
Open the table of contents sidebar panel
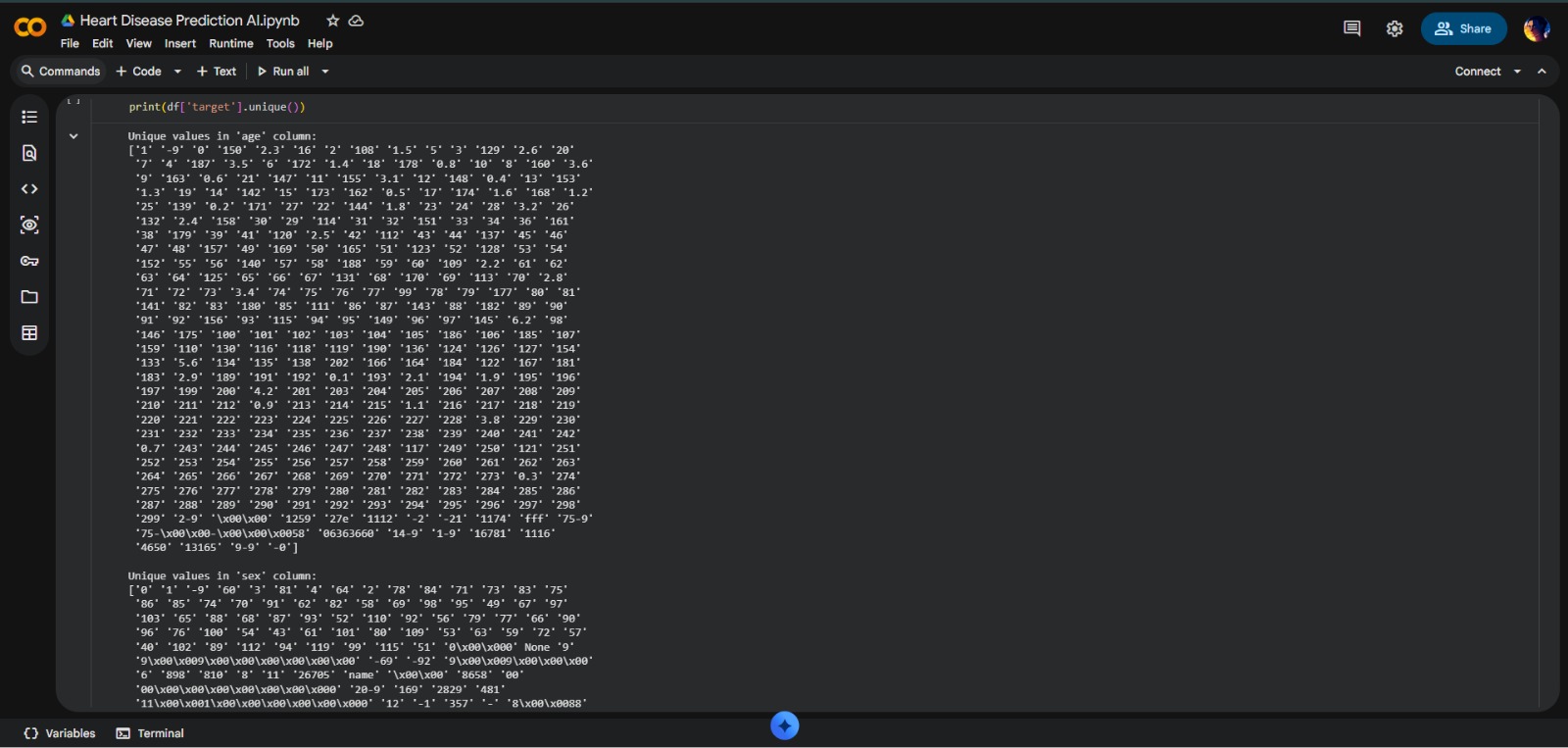(x=29, y=118)
